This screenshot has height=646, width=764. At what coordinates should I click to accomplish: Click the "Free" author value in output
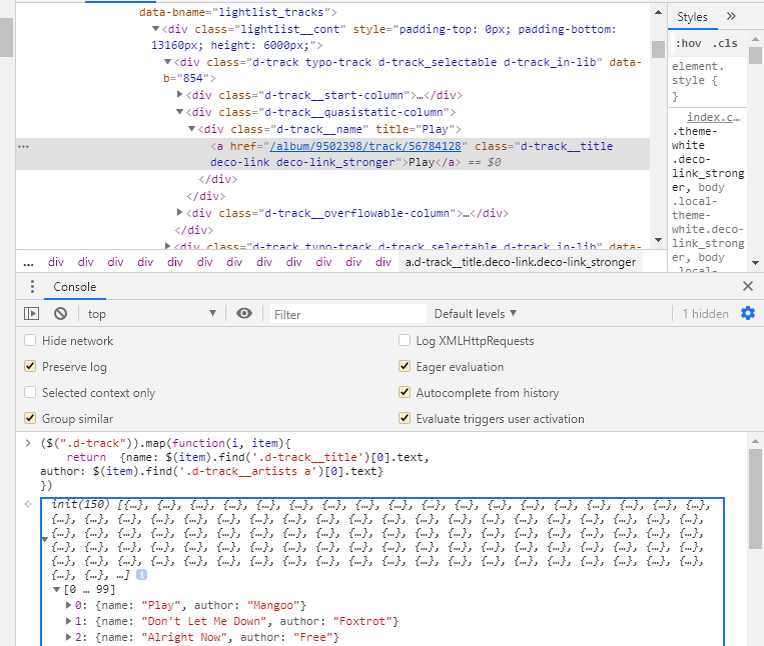point(313,637)
